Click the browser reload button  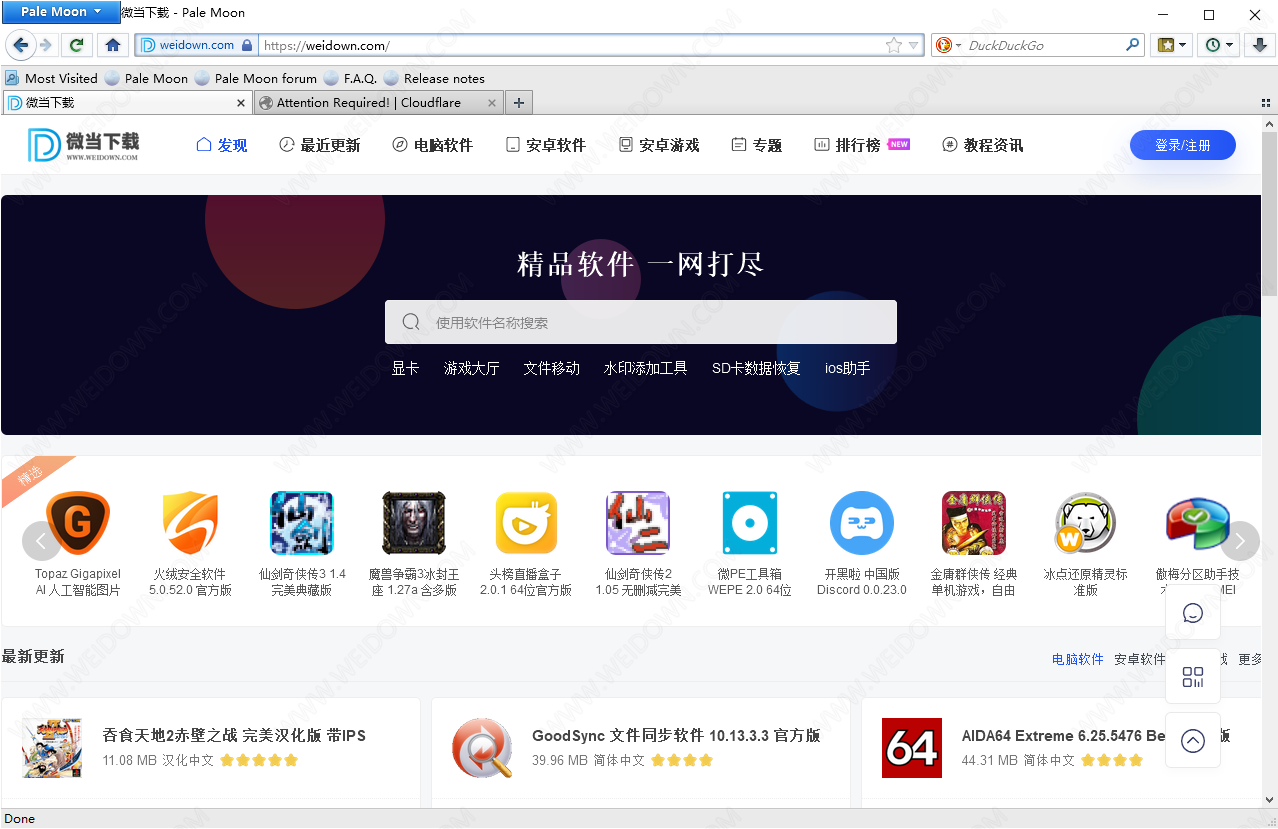coord(76,45)
